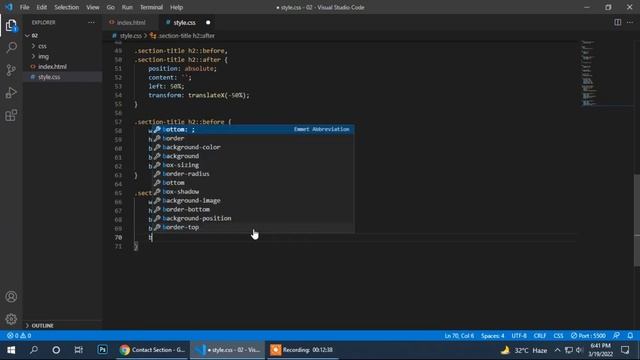Switch to the index.html editor tab
Viewport: 640px width, 360px height.
click(131, 22)
